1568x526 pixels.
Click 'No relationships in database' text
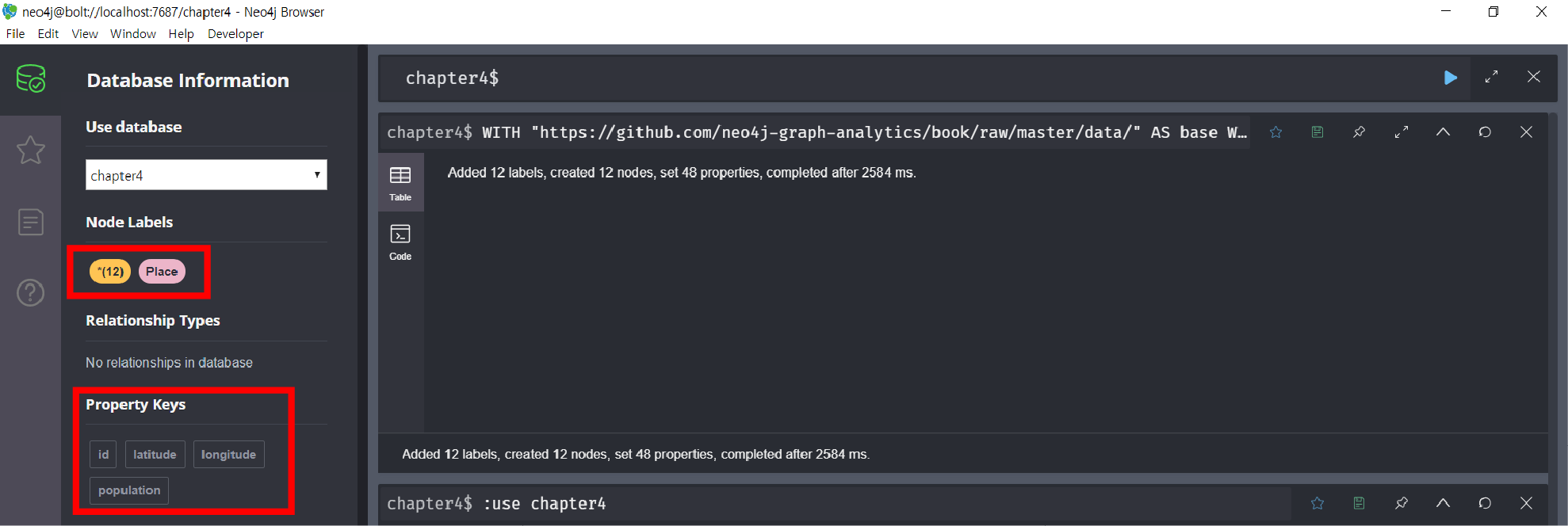pos(169,363)
